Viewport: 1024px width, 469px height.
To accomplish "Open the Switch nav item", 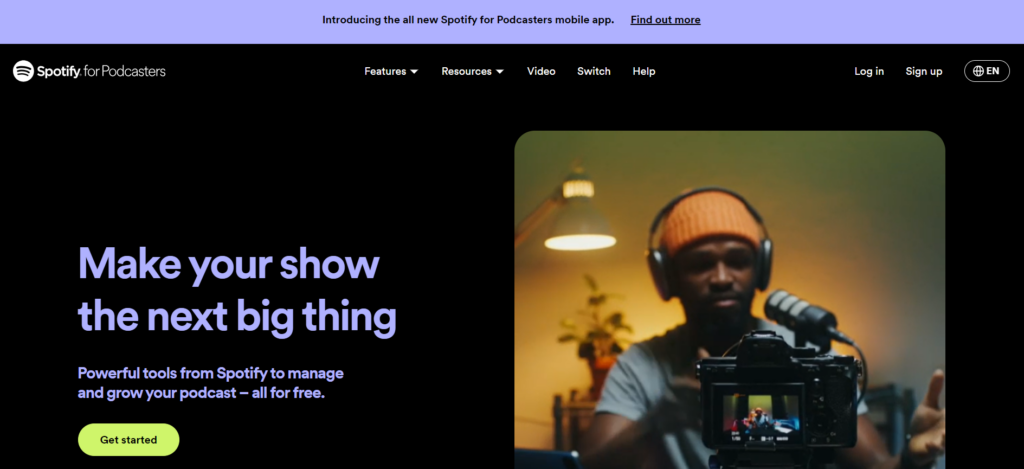I will pos(594,71).
